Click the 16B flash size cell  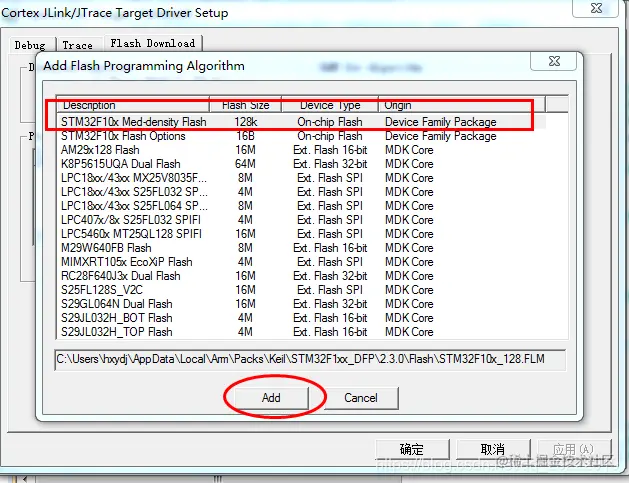point(246,136)
